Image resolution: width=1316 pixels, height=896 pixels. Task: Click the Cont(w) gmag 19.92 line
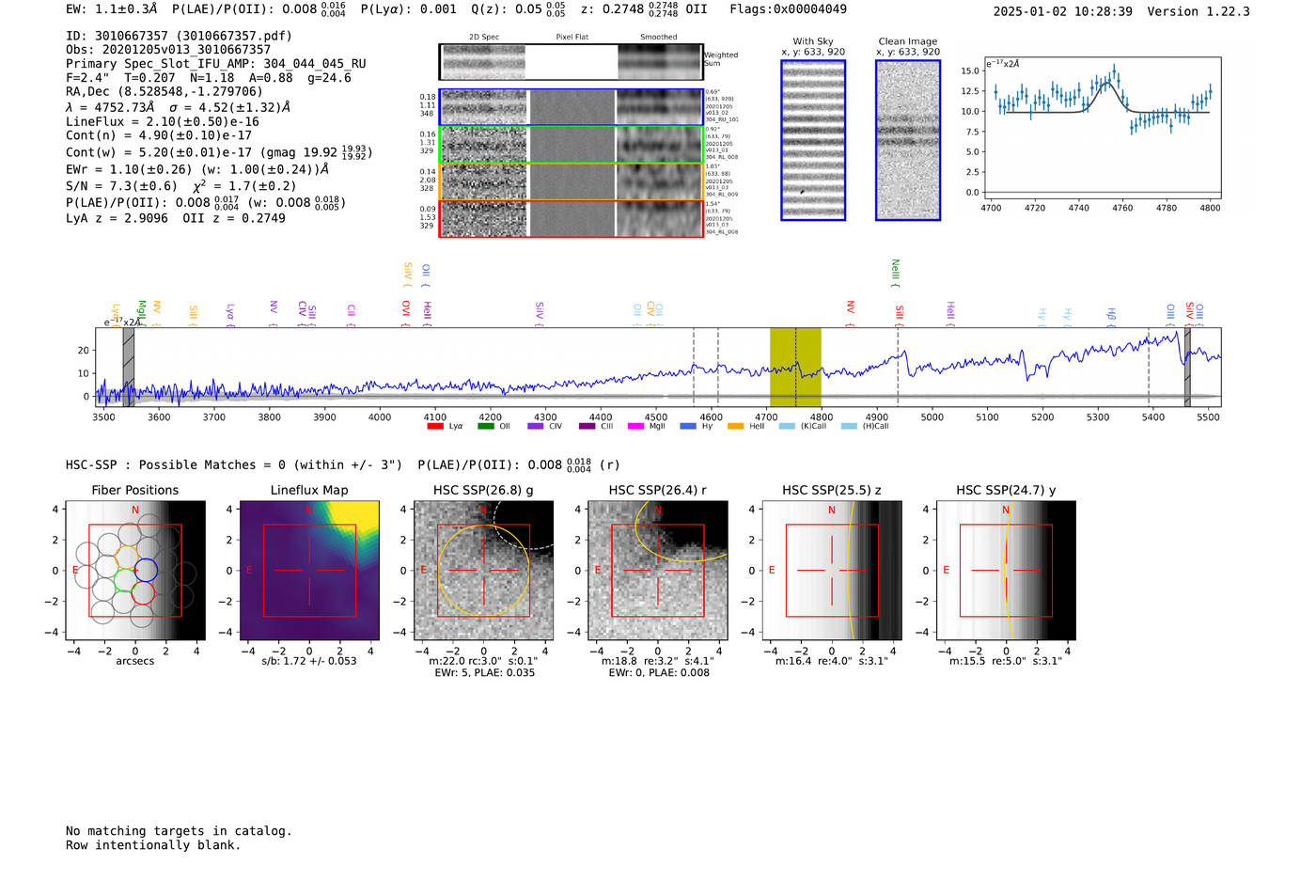(x=219, y=151)
